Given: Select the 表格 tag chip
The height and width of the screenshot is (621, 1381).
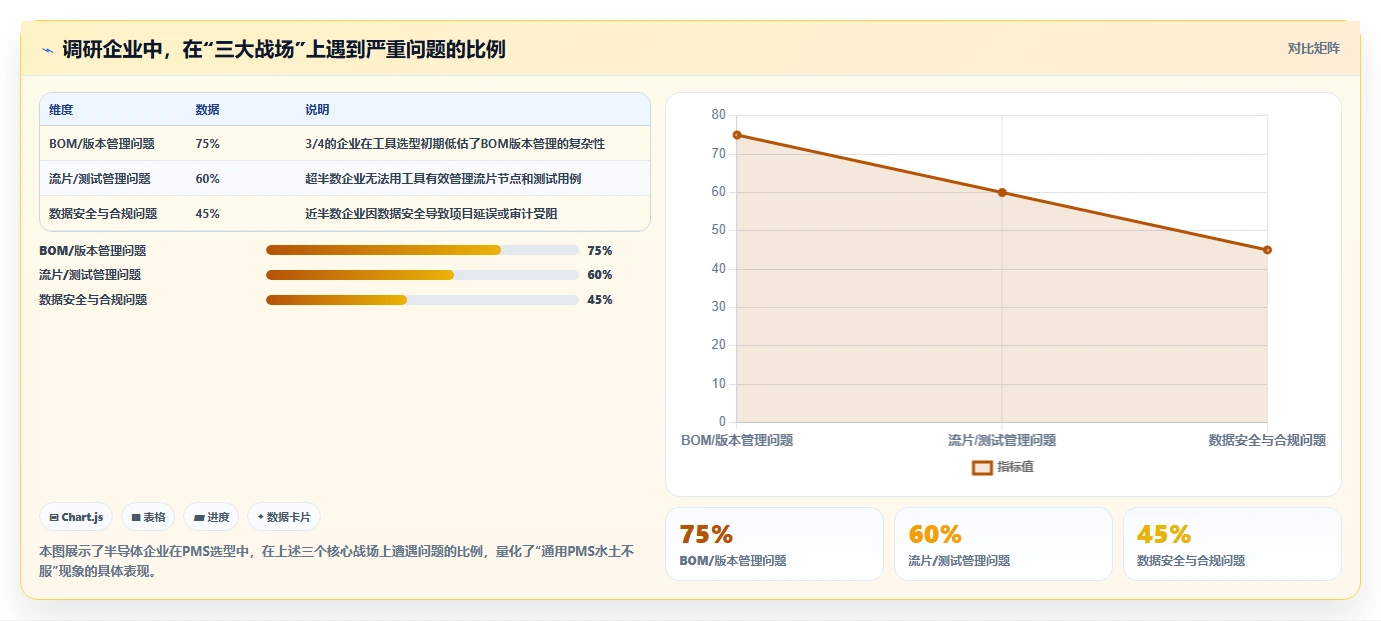Looking at the screenshot, I should [148, 517].
